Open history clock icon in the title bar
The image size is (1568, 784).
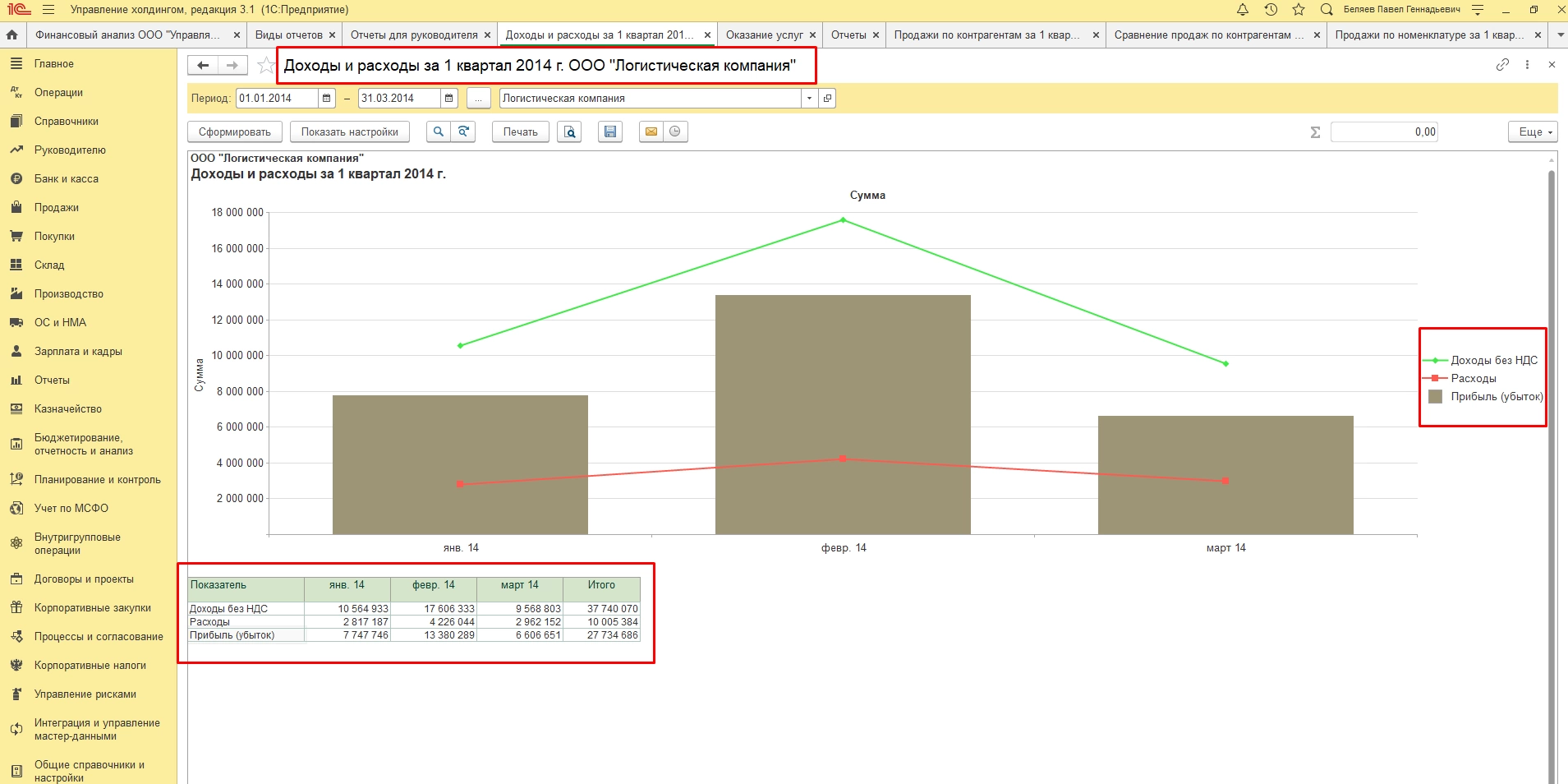pos(1271,10)
